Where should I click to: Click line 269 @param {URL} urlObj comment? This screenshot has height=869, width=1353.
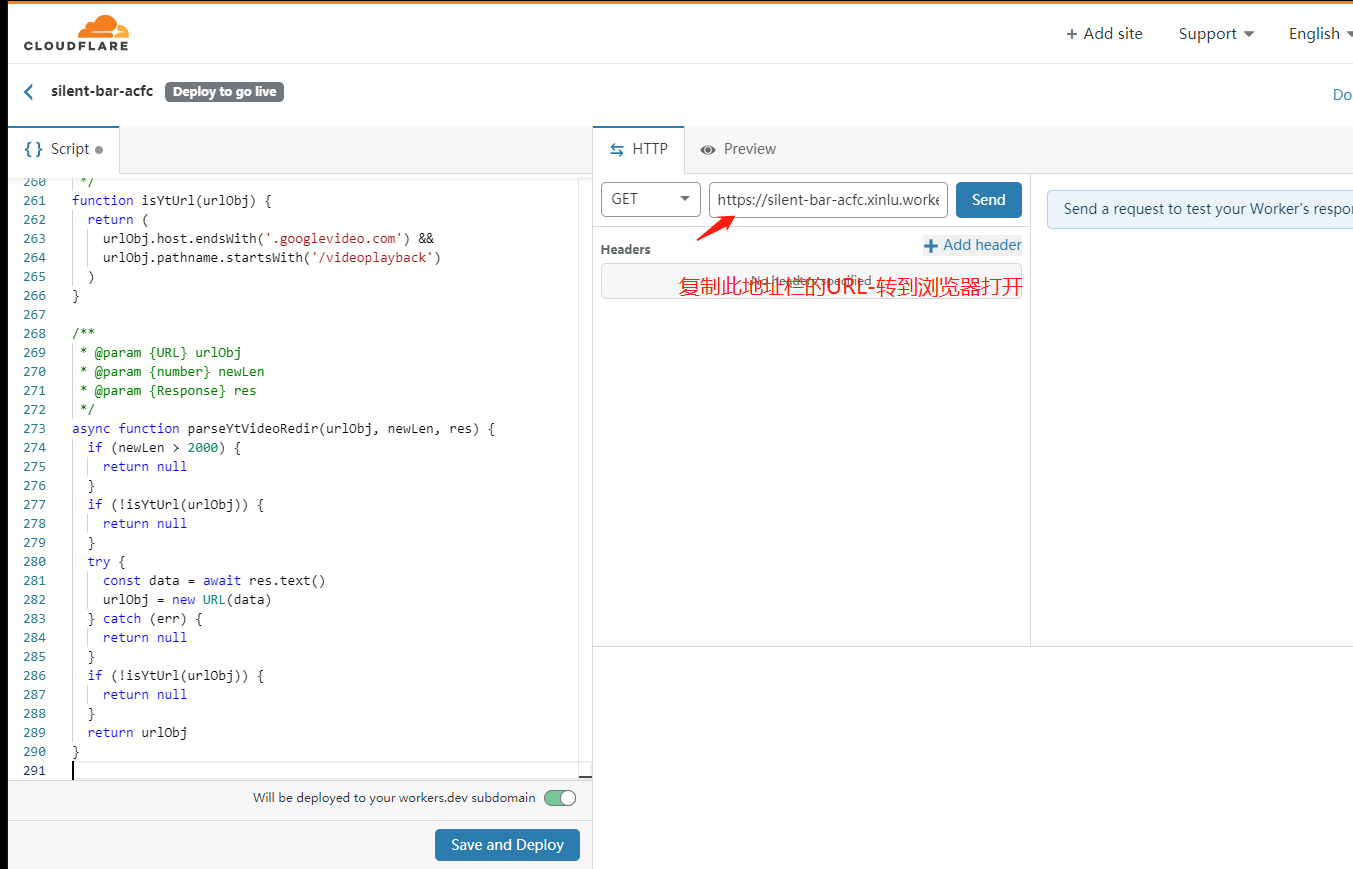click(x=160, y=352)
